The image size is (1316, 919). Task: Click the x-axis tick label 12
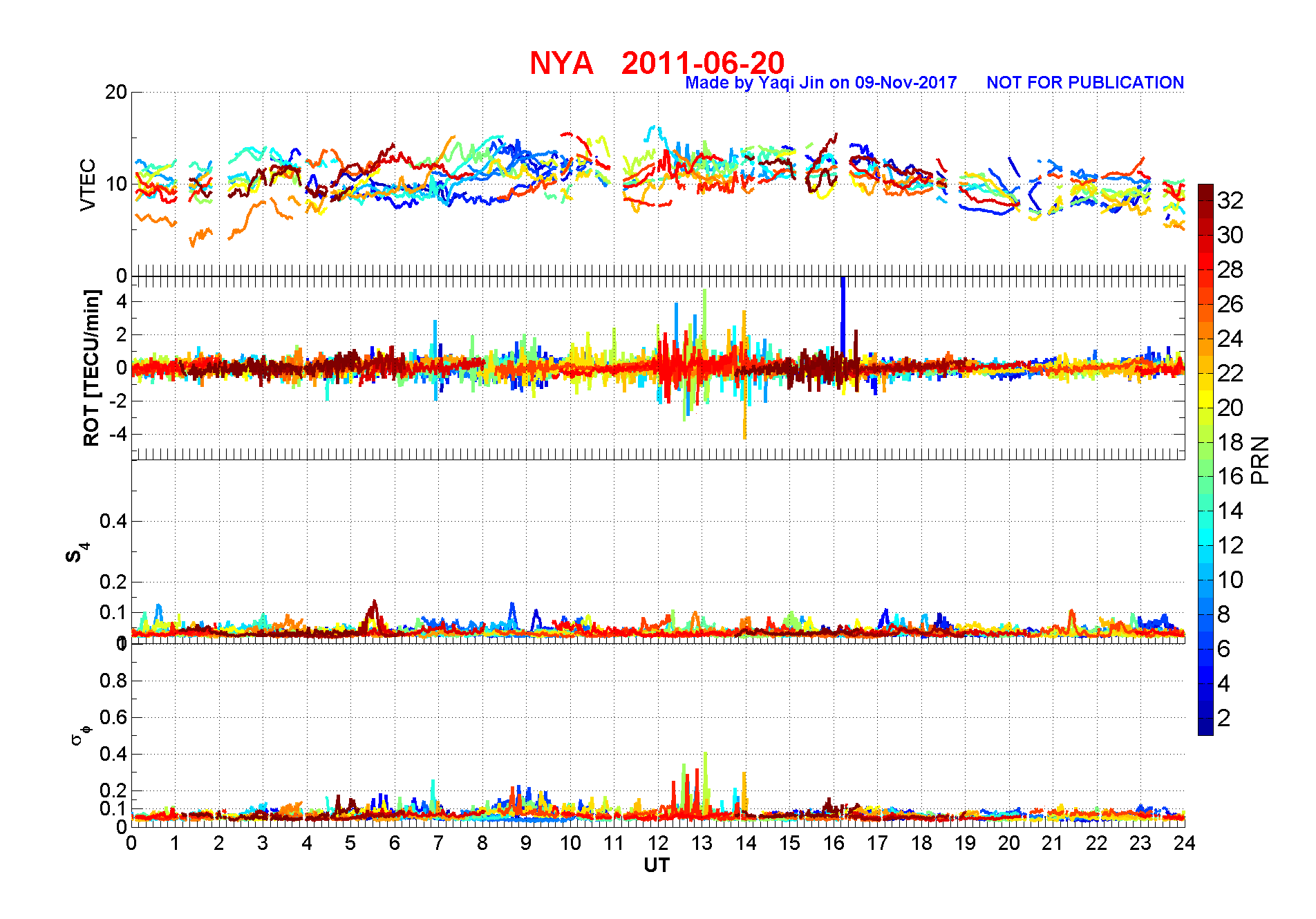tap(658, 843)
